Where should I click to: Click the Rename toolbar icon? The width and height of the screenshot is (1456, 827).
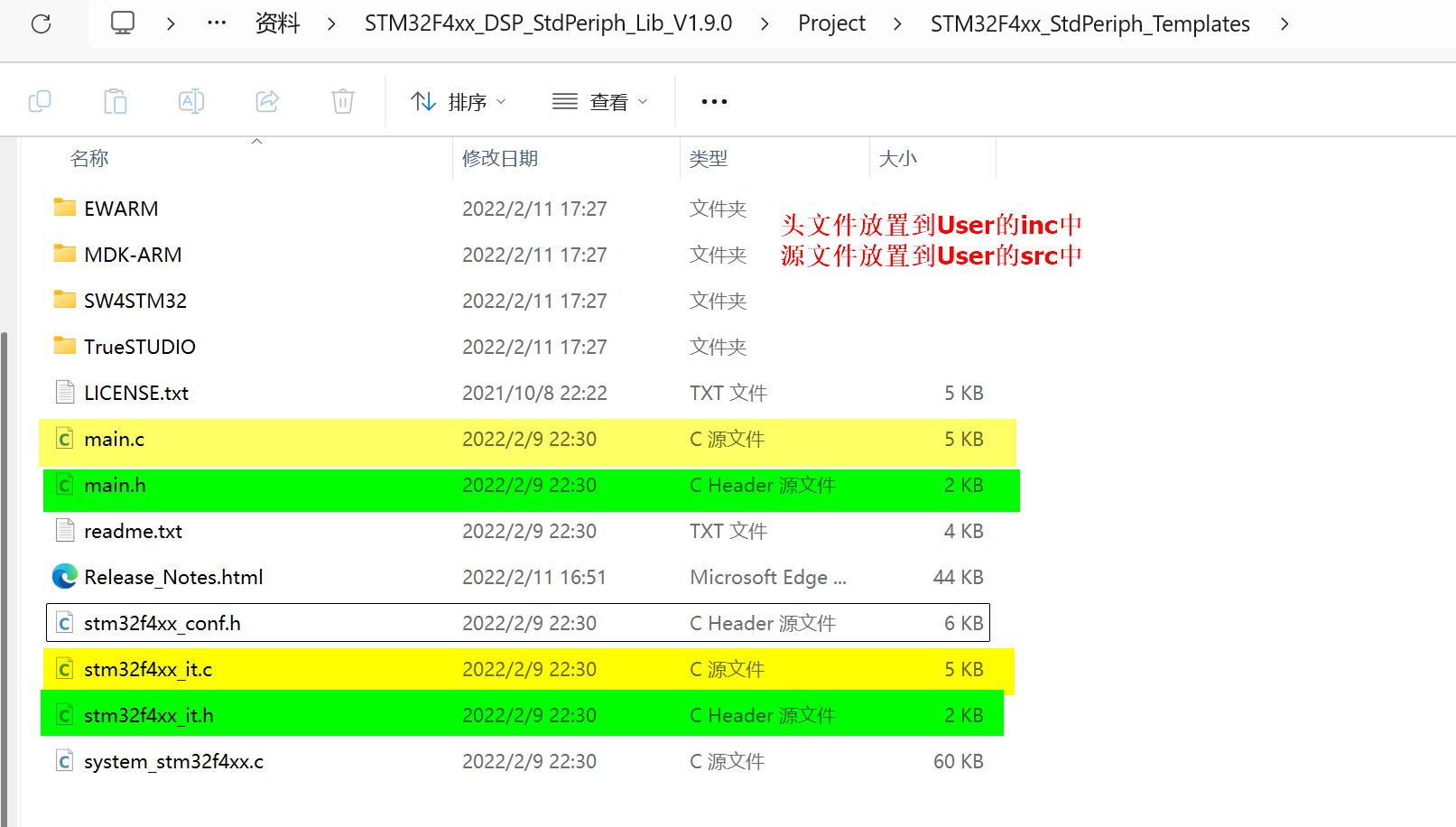pos(191,101)
